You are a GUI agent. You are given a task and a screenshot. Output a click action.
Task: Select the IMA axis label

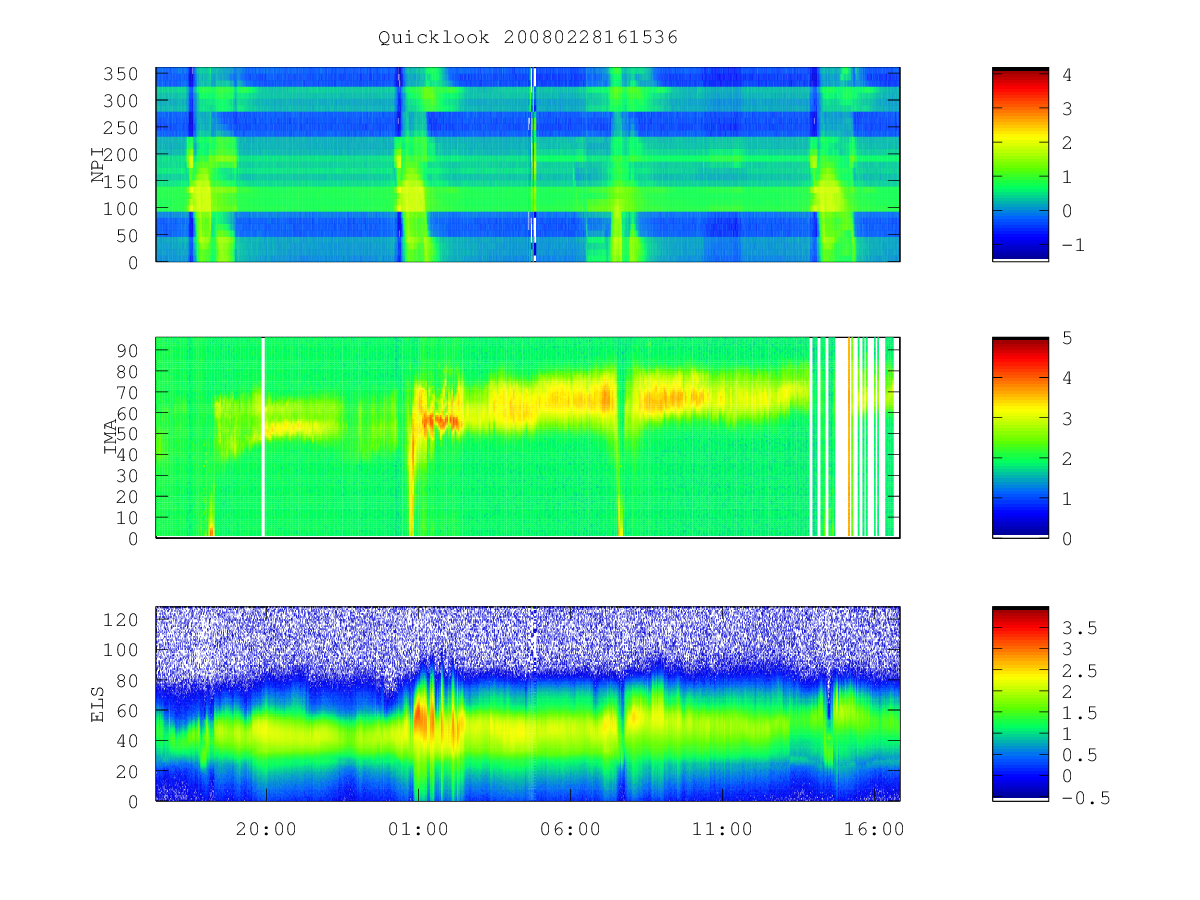[112, 437]
